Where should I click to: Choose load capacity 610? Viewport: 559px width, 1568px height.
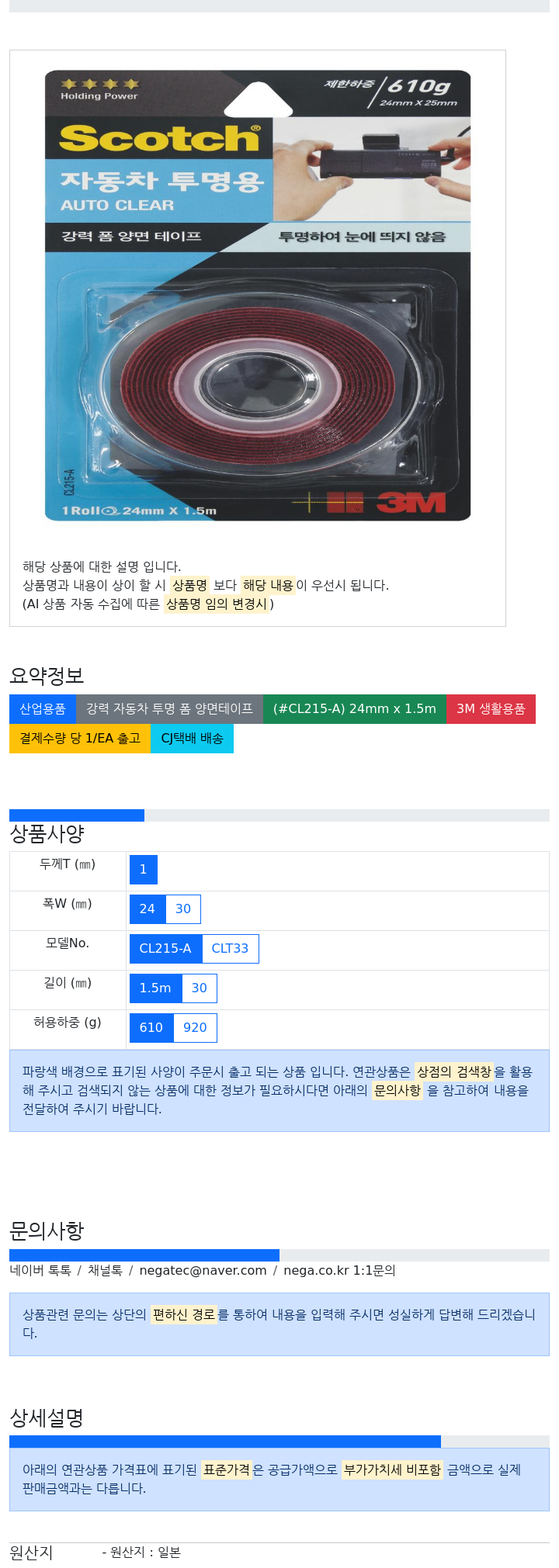coord(151,1028)
